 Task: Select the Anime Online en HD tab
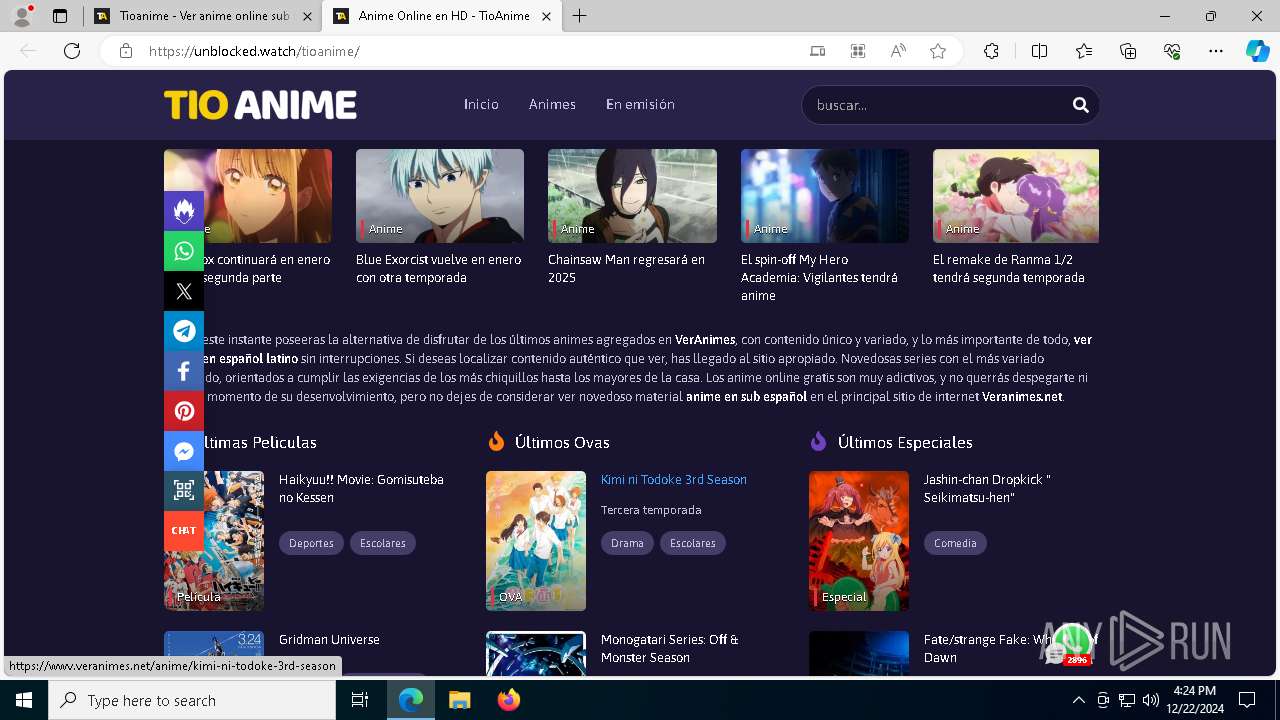(x=444, y=16)
